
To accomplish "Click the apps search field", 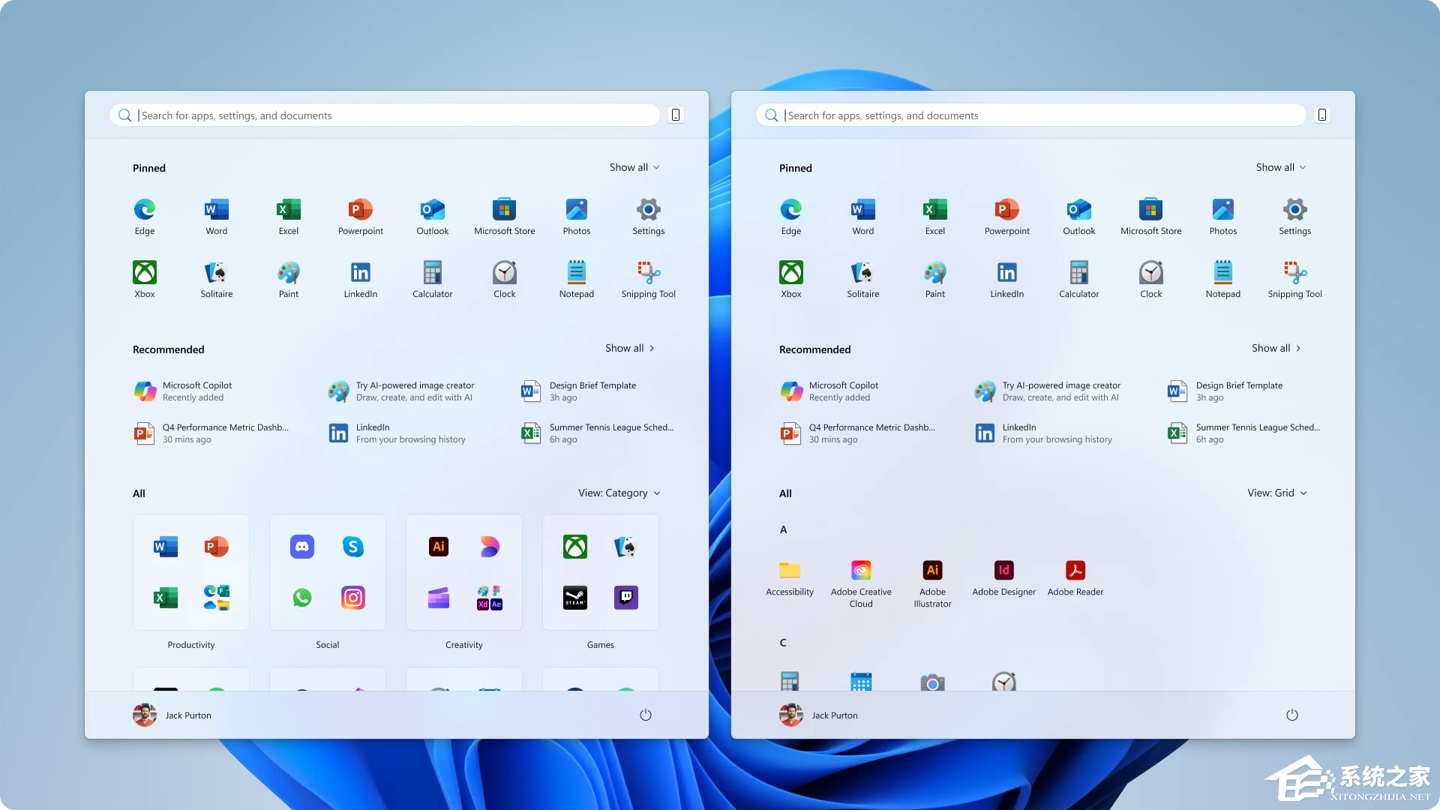I will tap(383, 115).
